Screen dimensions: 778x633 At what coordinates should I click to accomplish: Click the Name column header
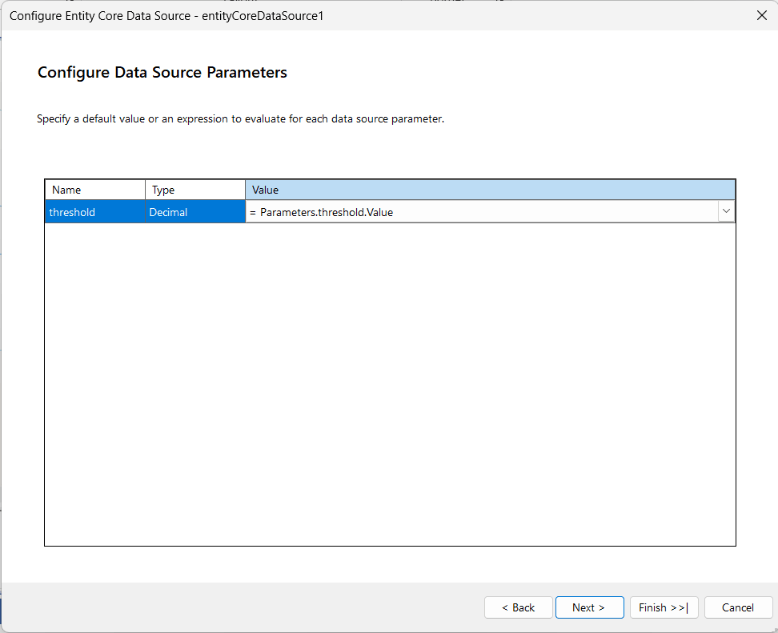click(x=95, y=190)
